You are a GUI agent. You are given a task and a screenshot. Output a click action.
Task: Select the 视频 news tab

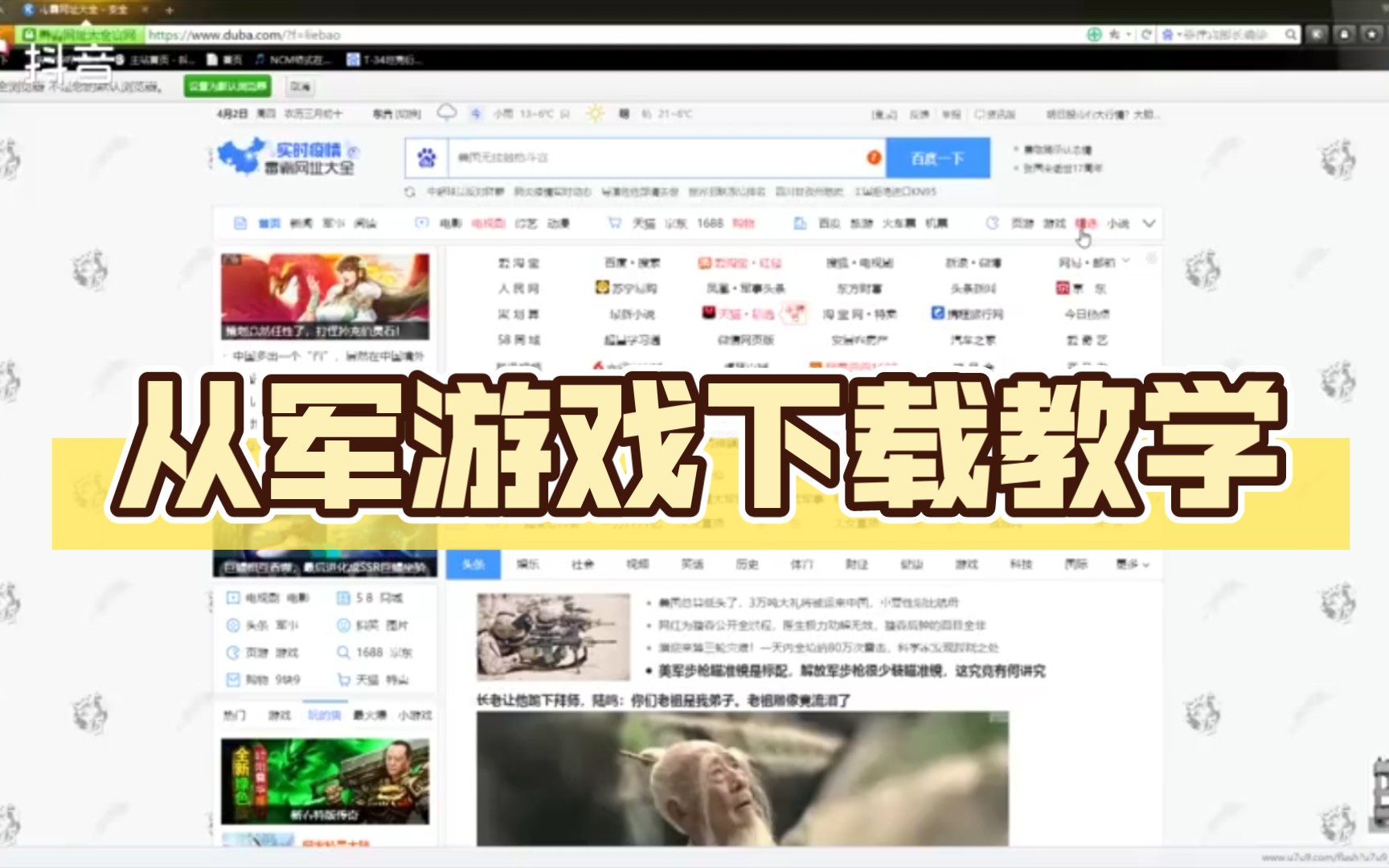pyautogui.click(x=637, y=564)
